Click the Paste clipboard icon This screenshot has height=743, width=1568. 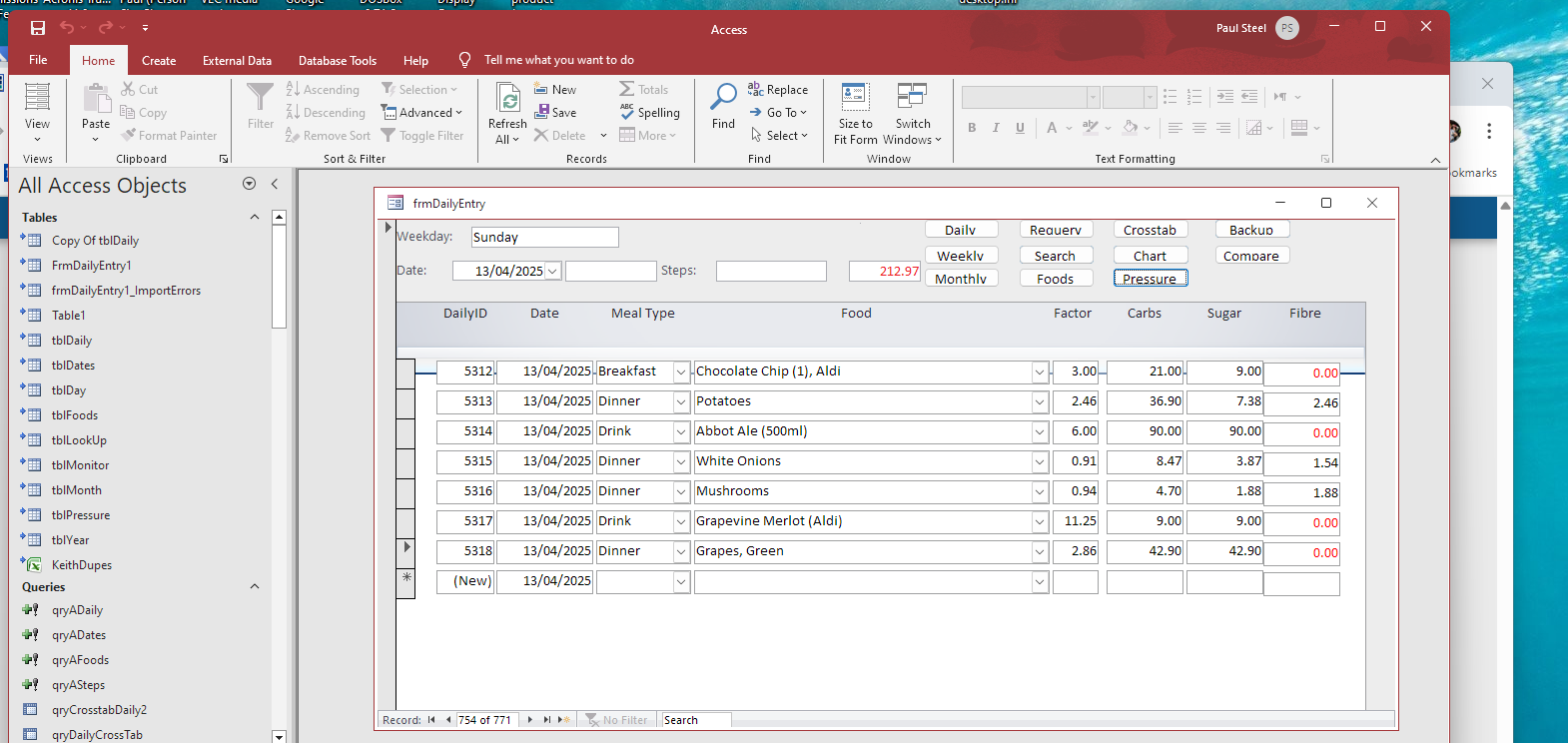[x=96, y=99]
